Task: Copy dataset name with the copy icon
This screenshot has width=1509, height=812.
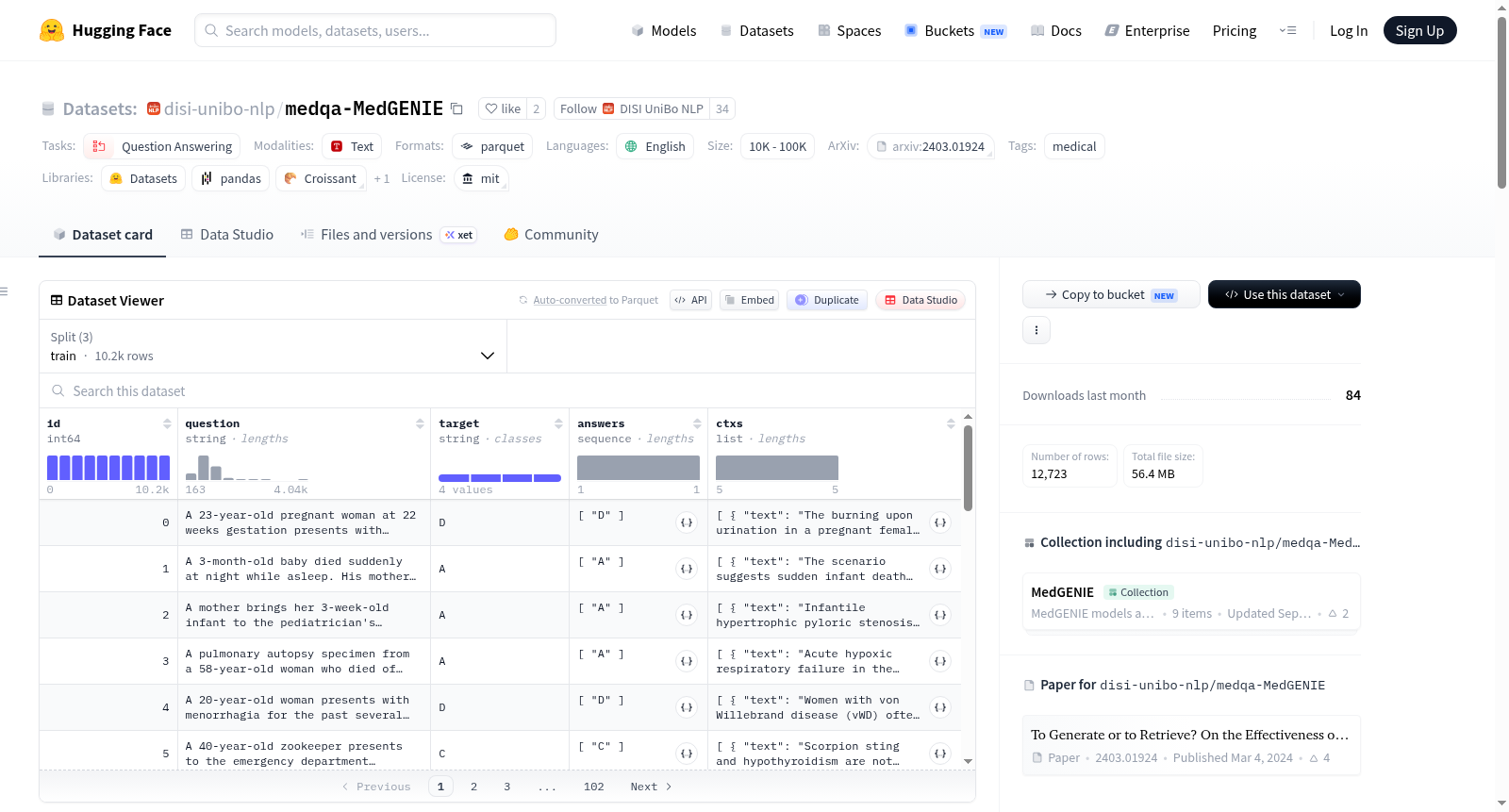Action: [456, 108]
